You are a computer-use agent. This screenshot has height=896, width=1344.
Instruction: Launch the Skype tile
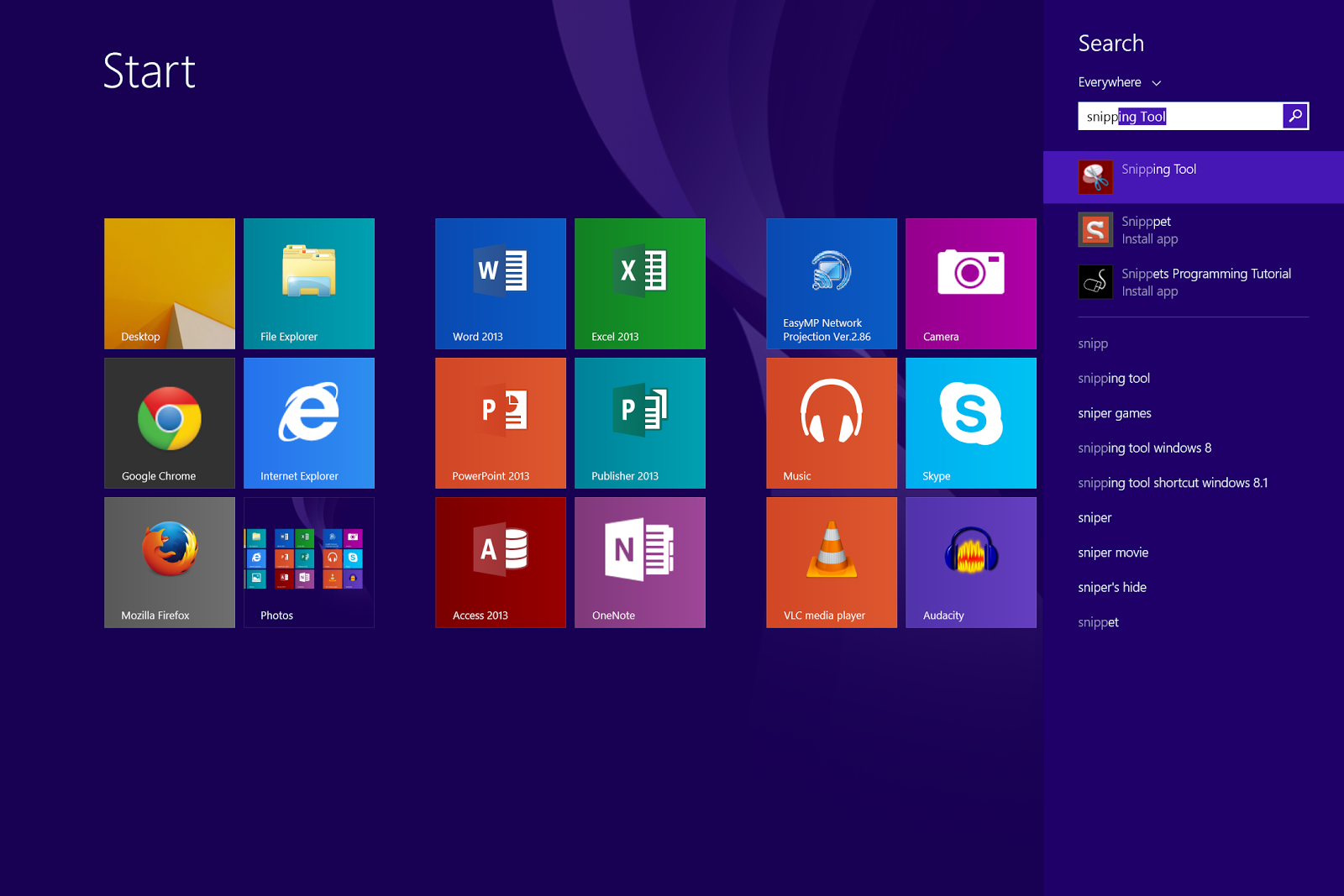971,423
